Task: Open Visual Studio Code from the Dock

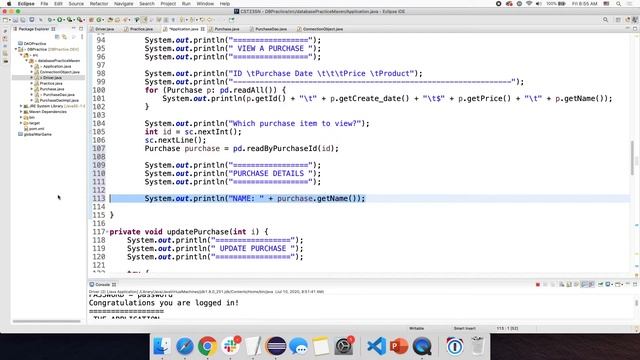Action: tap(376, 346)
